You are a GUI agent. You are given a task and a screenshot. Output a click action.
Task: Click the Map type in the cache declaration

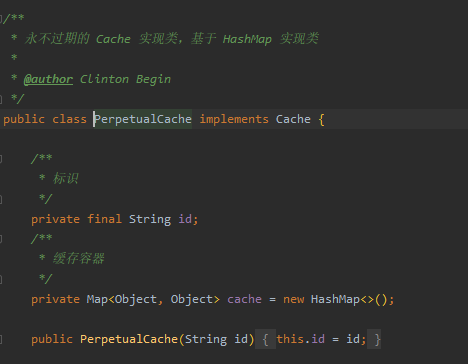(x=97, y=299)
